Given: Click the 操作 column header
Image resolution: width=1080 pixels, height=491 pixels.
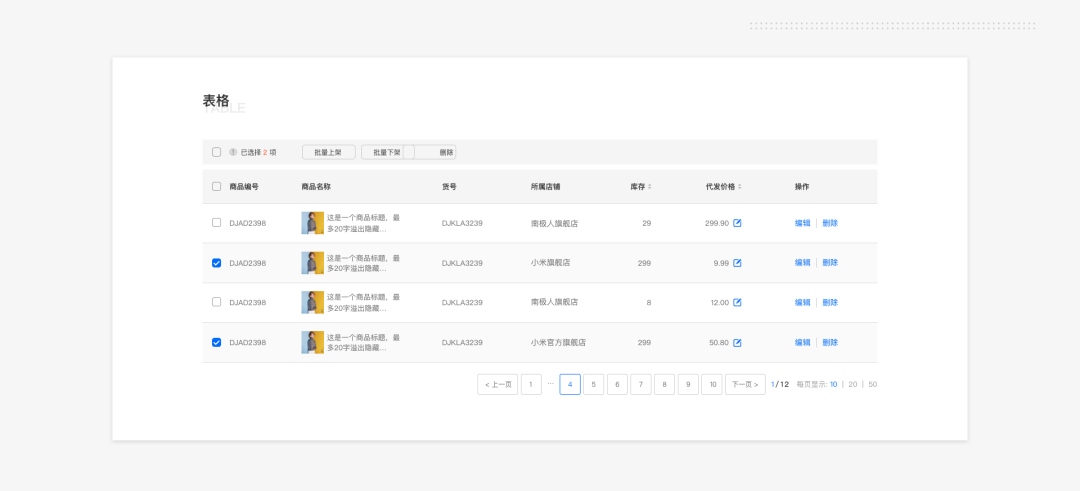Looking at the screenshot, I should click(802, 187).
